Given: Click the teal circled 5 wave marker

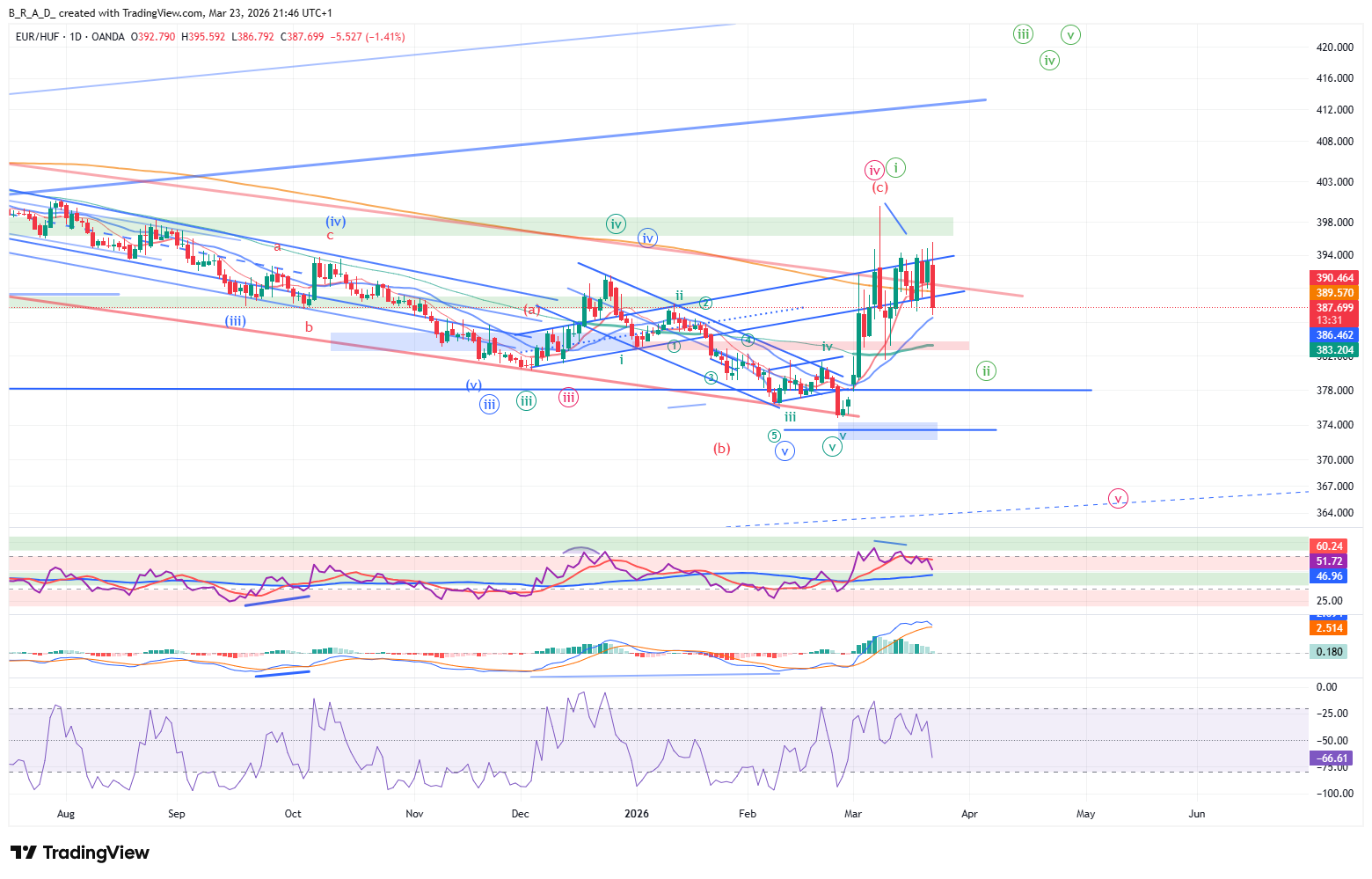Looking at the screenshot, I should click(x=774, y=436).
